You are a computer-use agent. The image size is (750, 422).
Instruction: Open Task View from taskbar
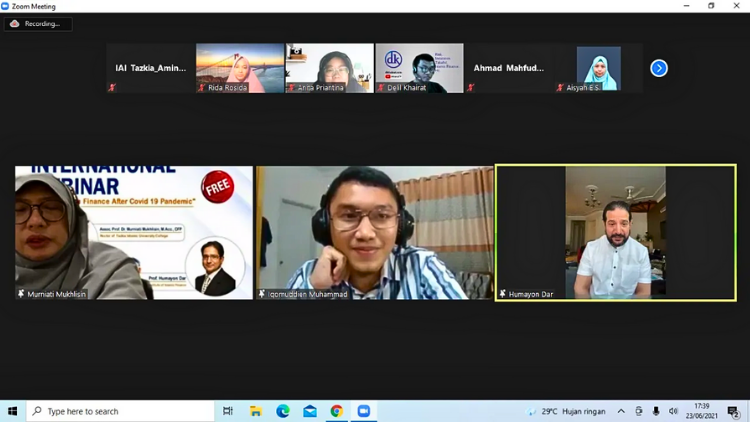(x=228, y=411)
